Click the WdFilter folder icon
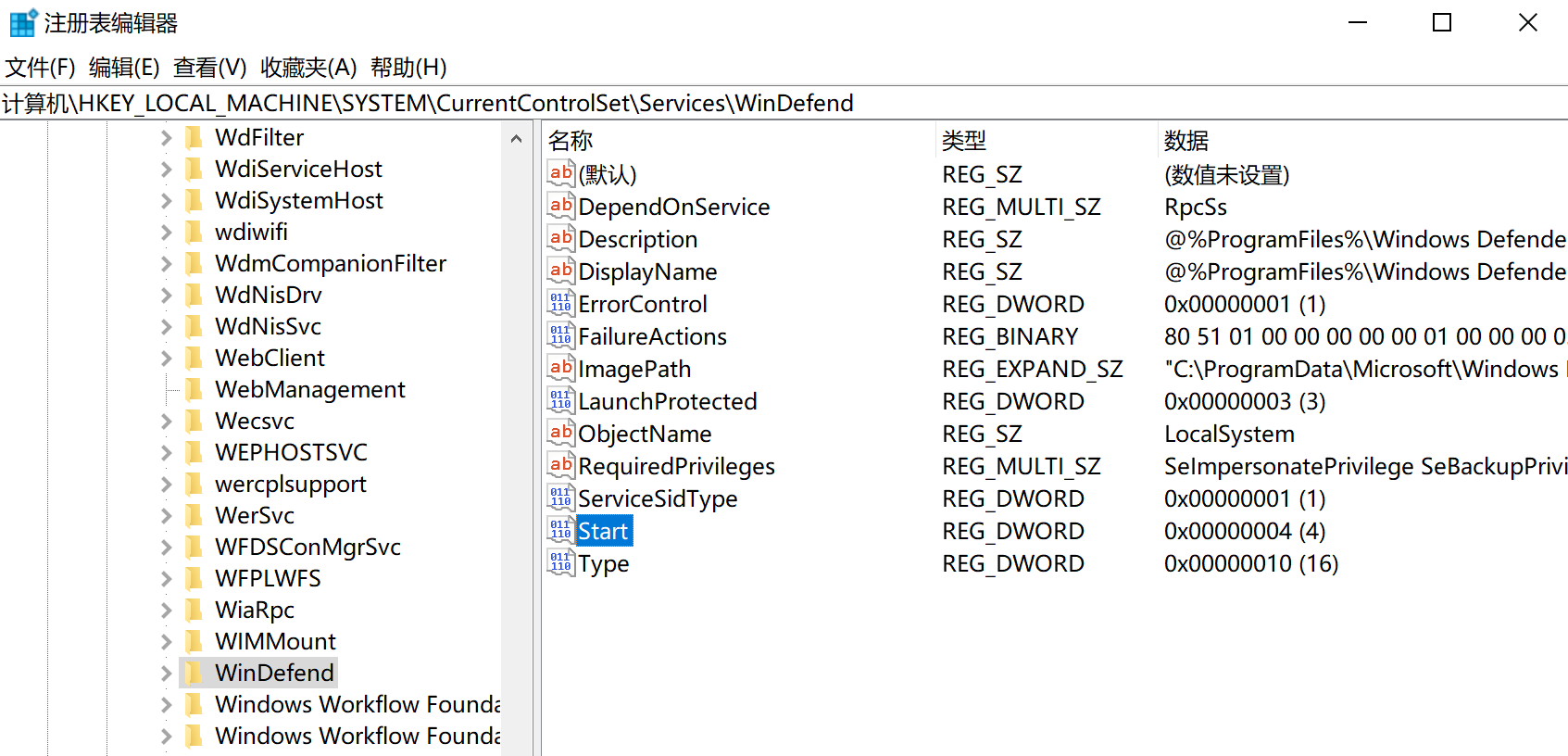 tap(194, 137)
